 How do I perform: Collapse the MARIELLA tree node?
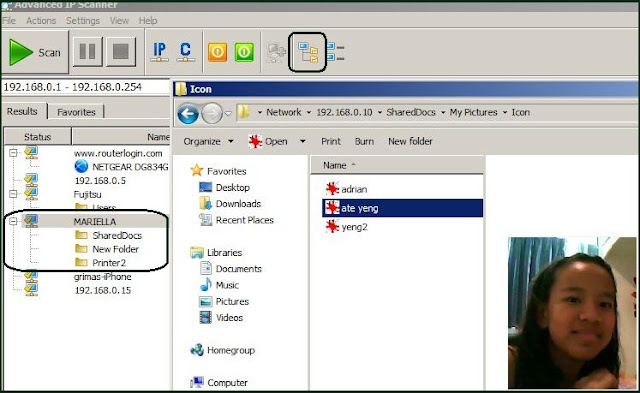coord(13,221)
